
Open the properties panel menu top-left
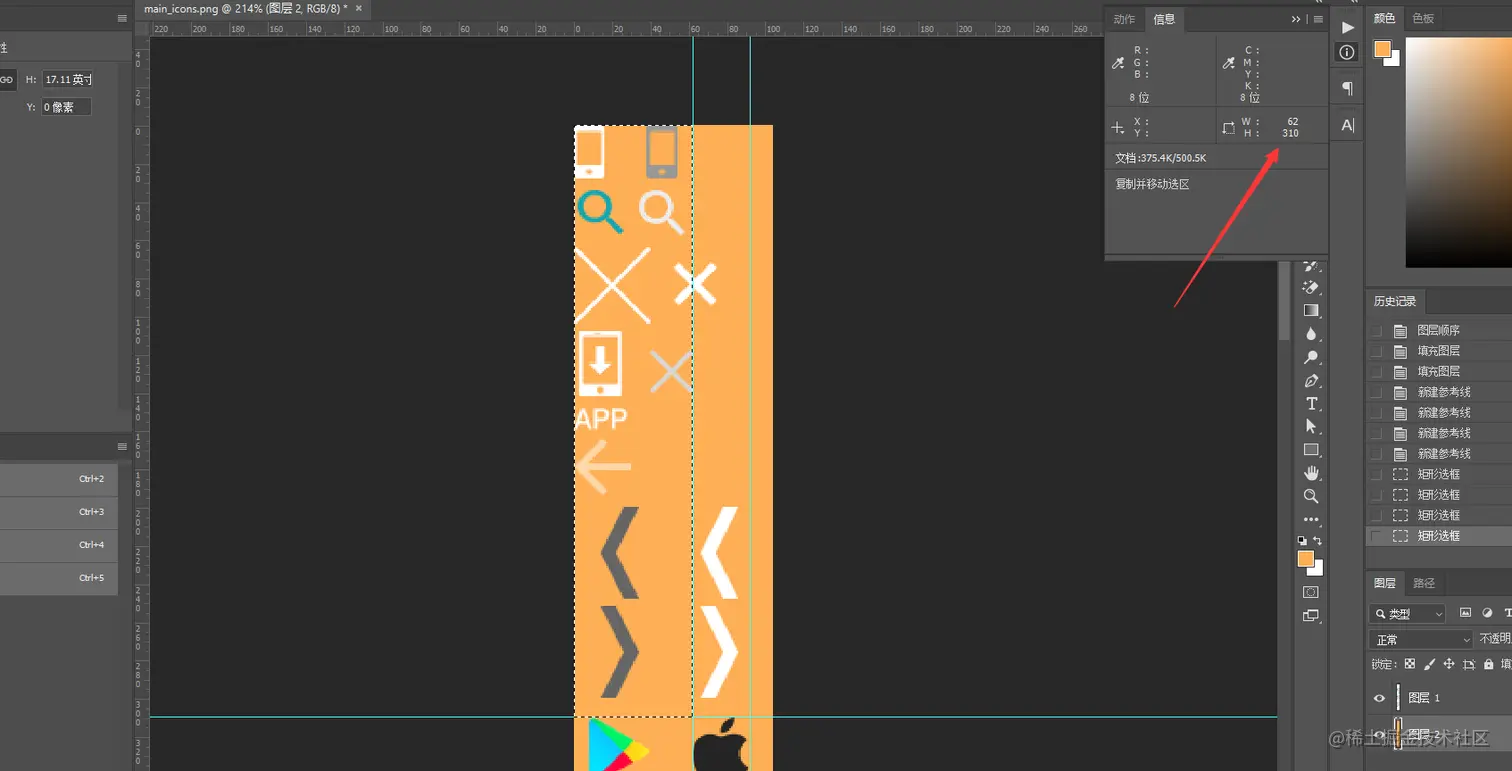pos(122,17)
